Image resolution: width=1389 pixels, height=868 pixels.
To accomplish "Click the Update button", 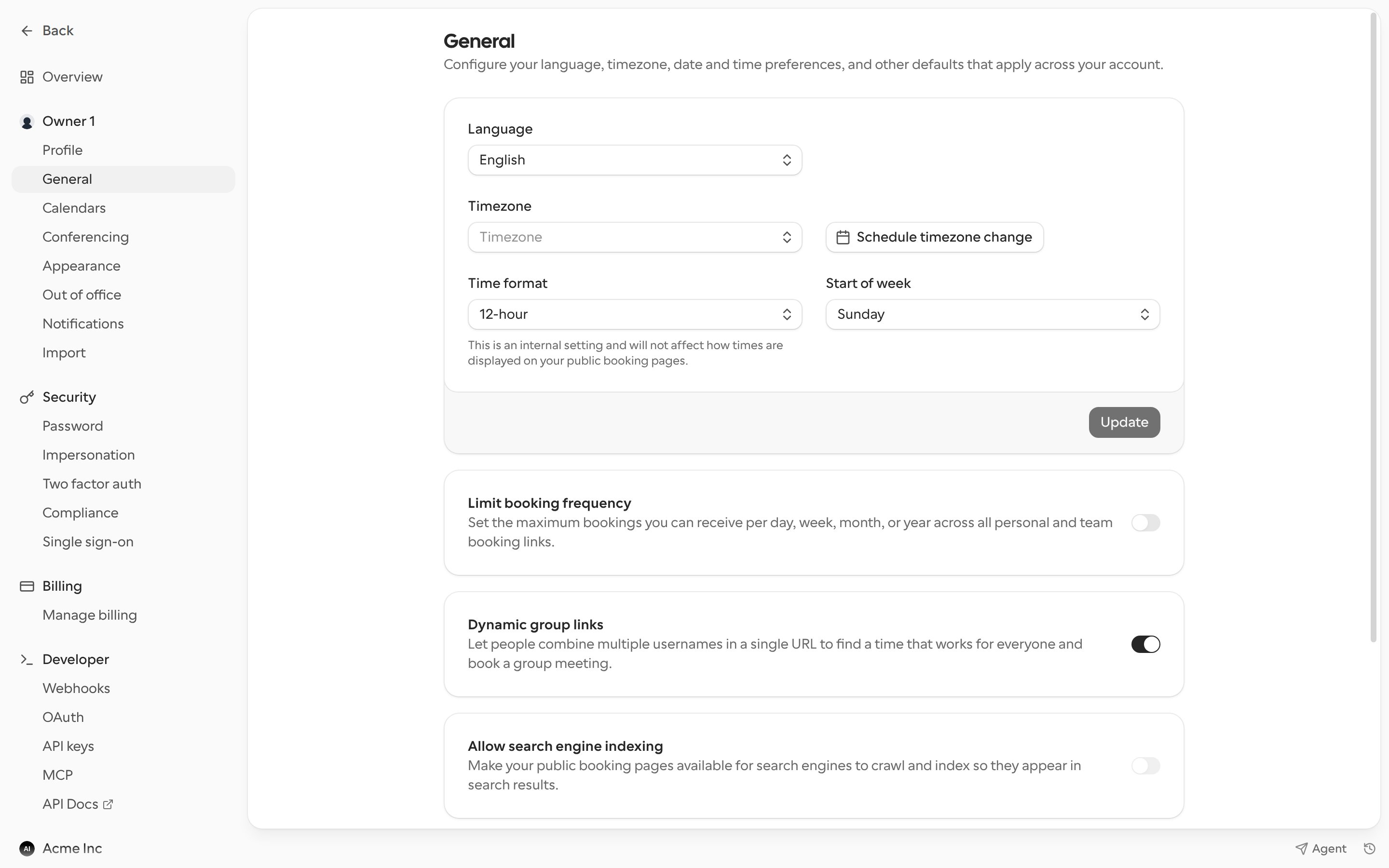I will (x=1124, y=422).
